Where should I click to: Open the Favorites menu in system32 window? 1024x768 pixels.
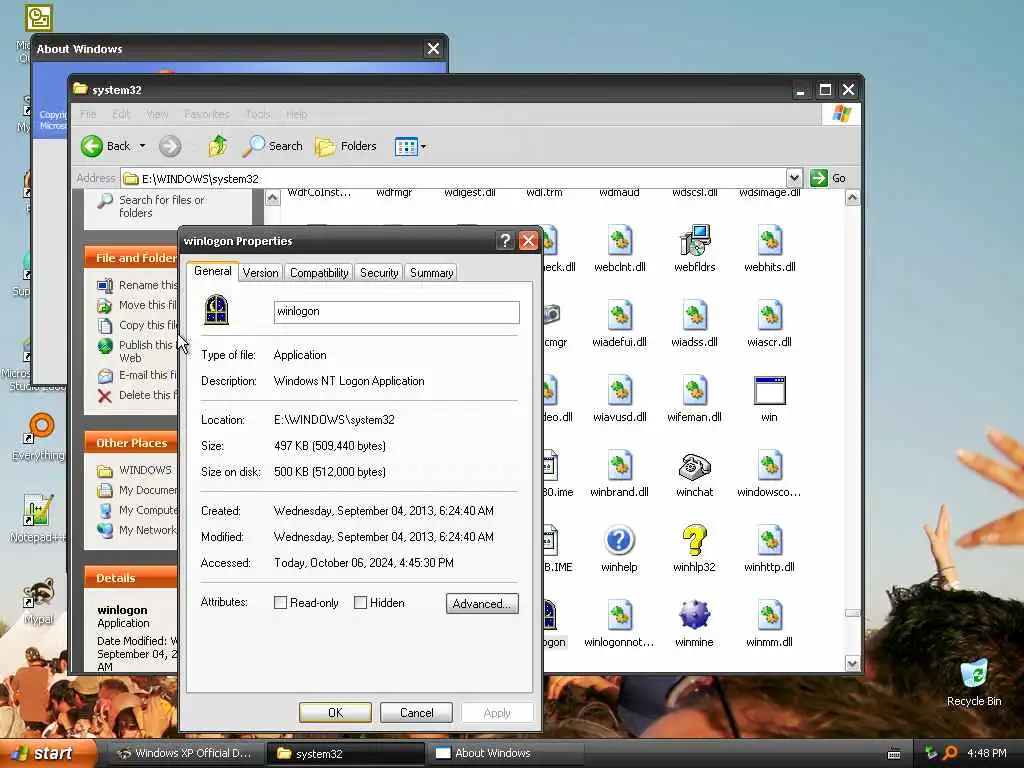coord(206,114)
